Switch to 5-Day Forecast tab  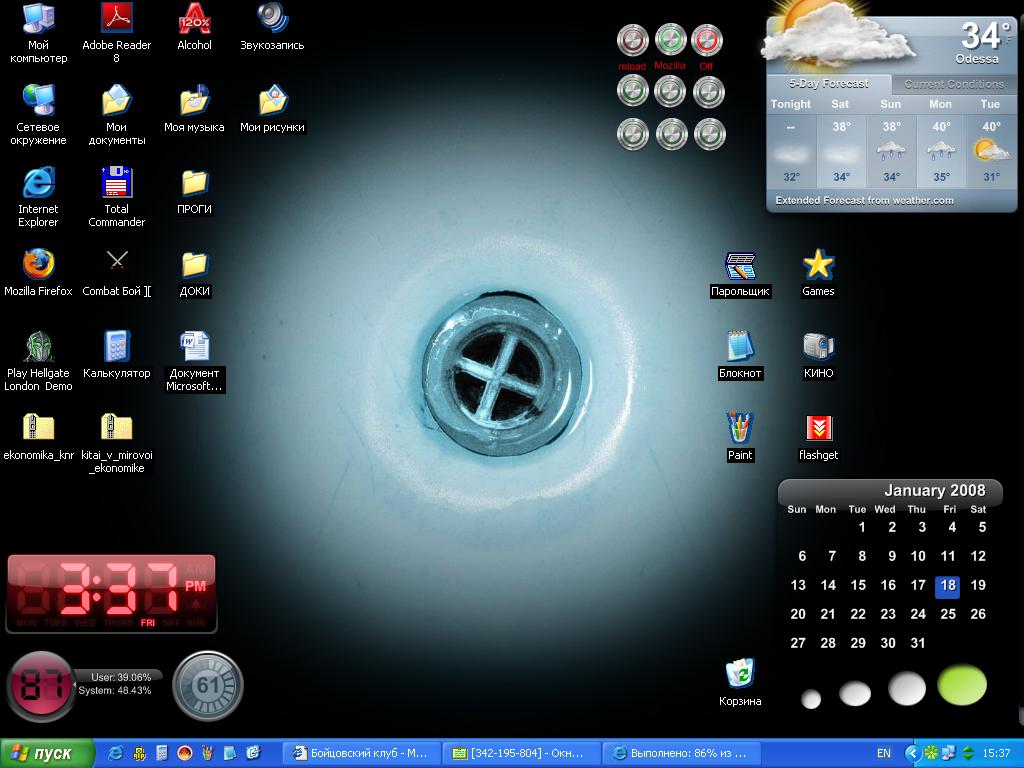(x=828, y=84)
